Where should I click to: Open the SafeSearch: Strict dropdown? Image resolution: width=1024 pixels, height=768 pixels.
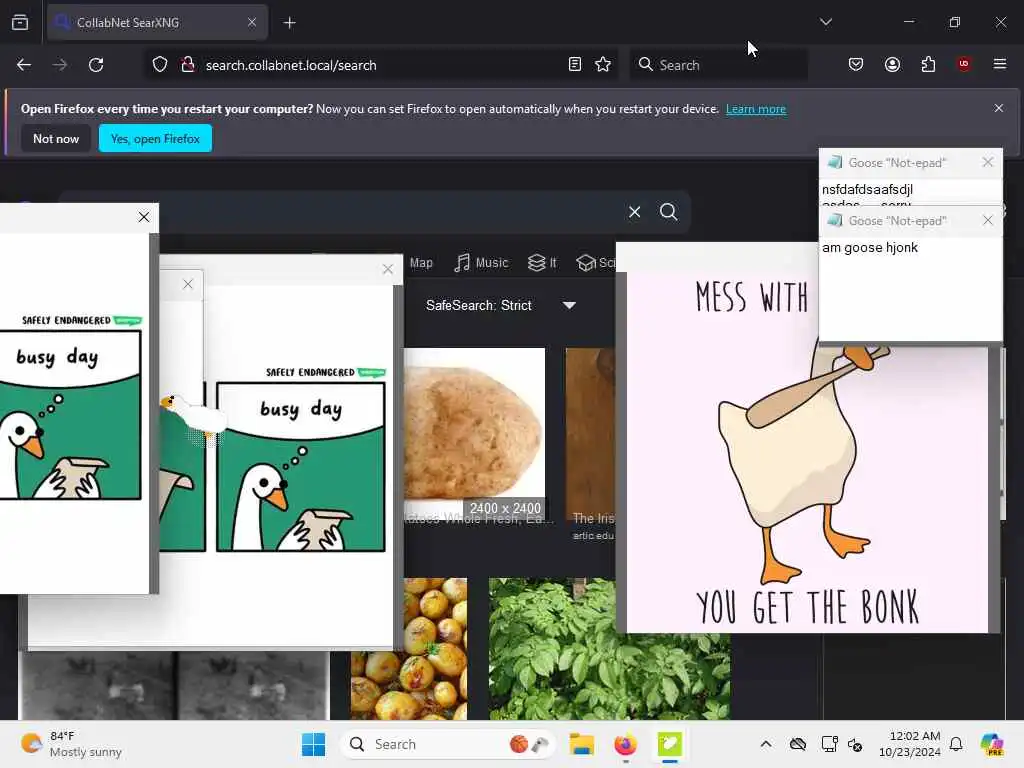coord(500,305)
